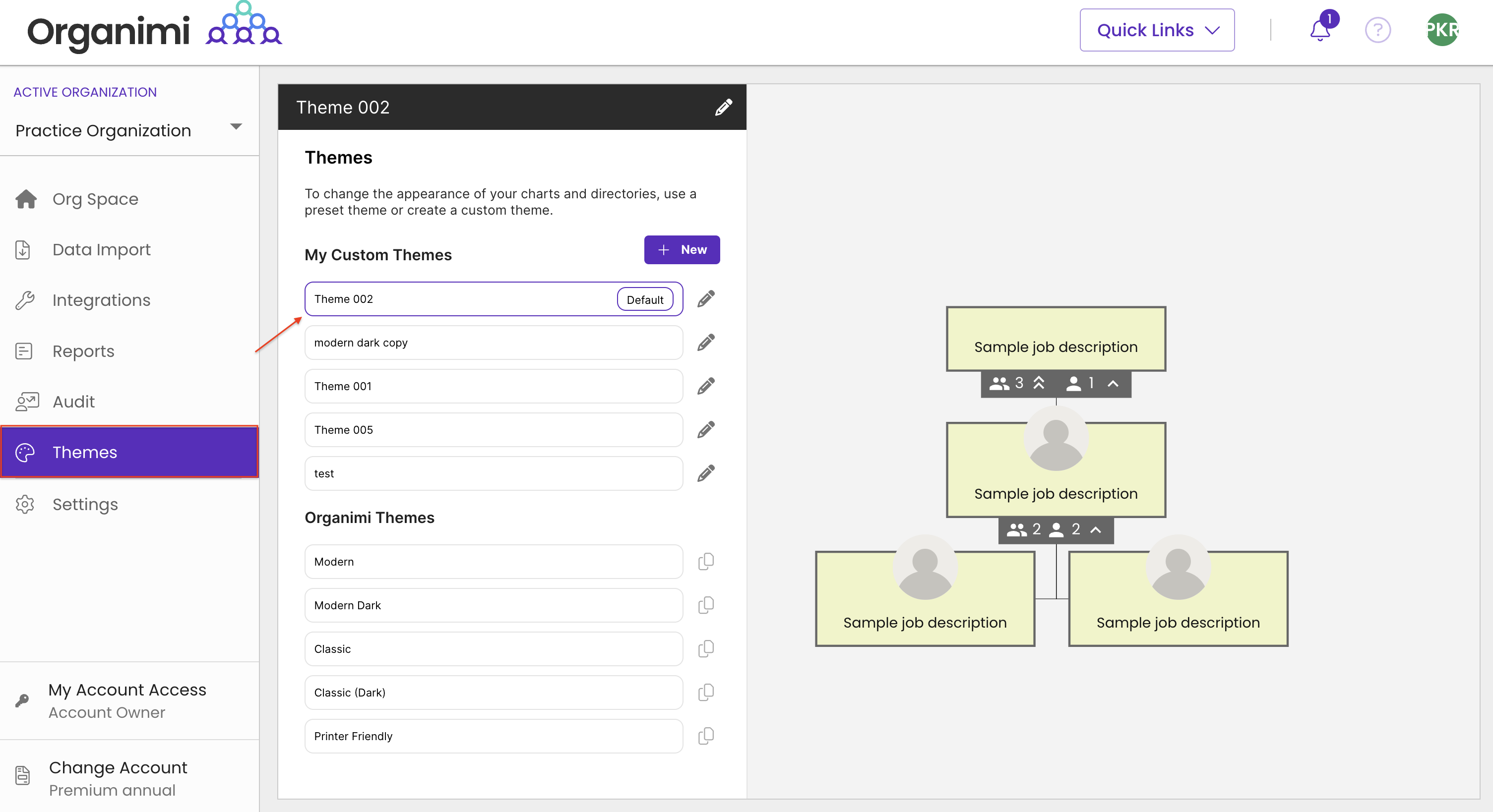Viewport: 1493px width, 812px height.
Task: Click the Data Import file icon
Action: click(x=23, y=250)
